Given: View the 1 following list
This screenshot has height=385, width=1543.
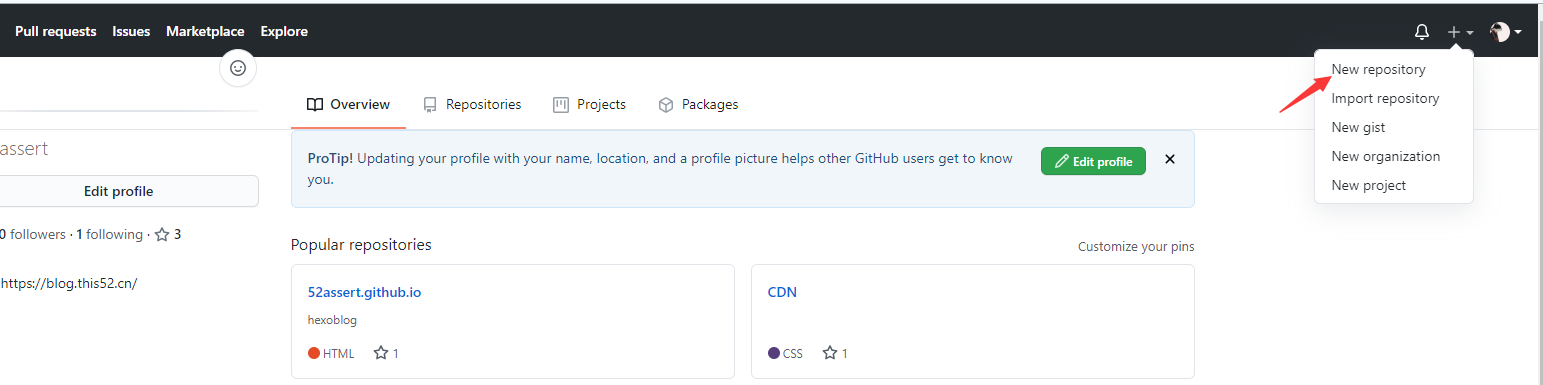Looking at the screenshot, I should click(x=110, y=235).
